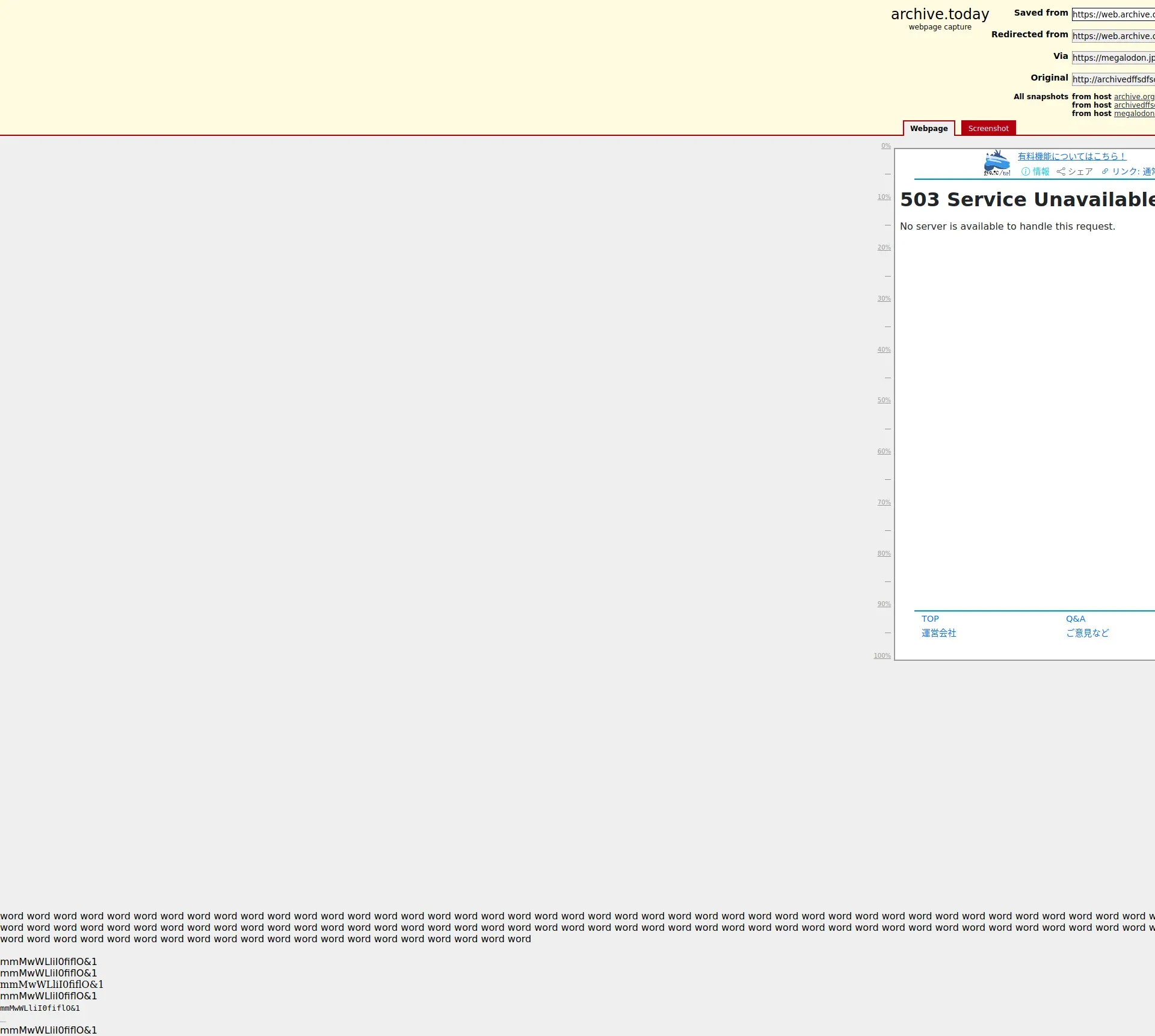Click the Saved from URL field
This screenshot has height=1036, width=1155.
pyautogui.click(x=1113, y=14)
